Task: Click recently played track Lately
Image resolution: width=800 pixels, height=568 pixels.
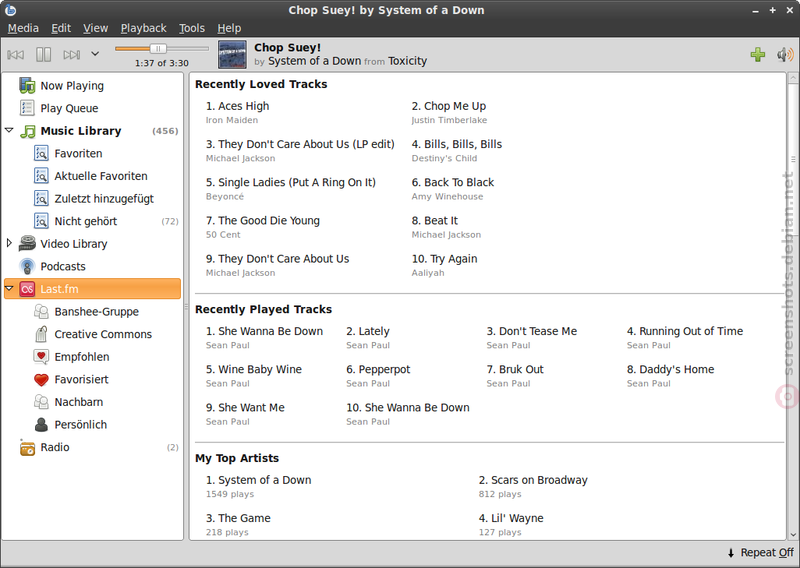Action: [368, 331]
